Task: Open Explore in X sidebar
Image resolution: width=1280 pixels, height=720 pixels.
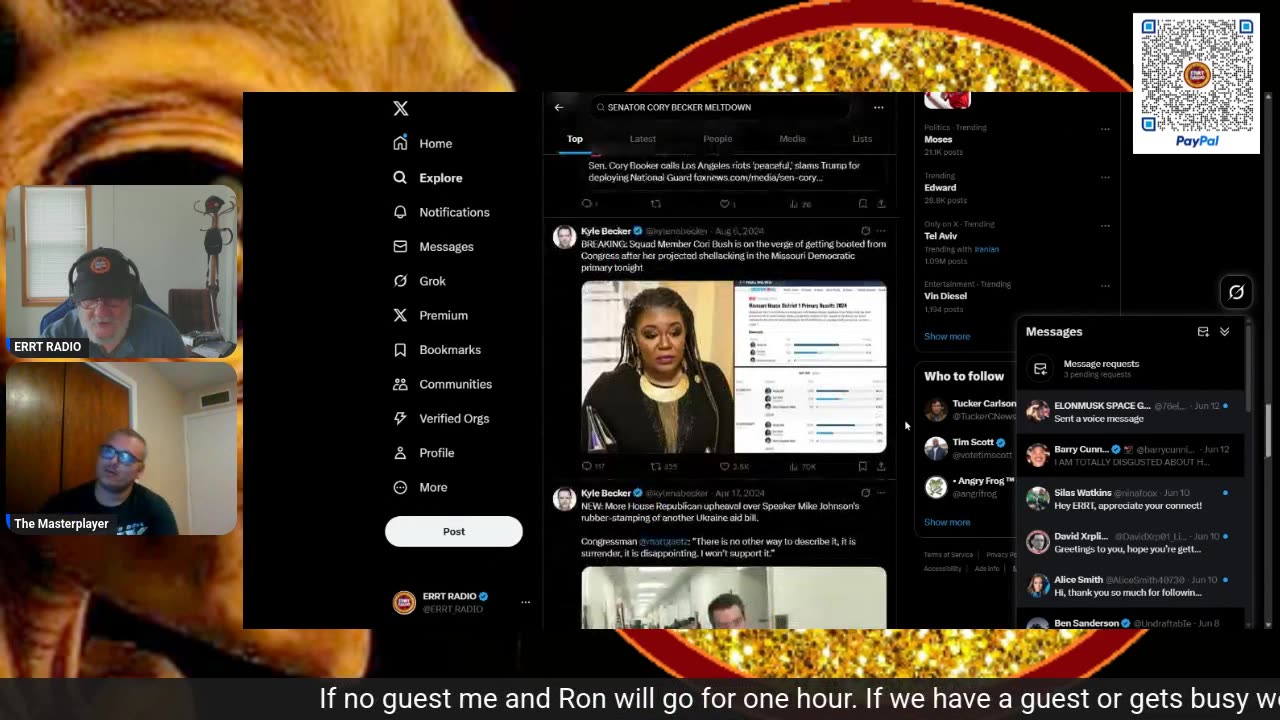Action: point(428,178)
